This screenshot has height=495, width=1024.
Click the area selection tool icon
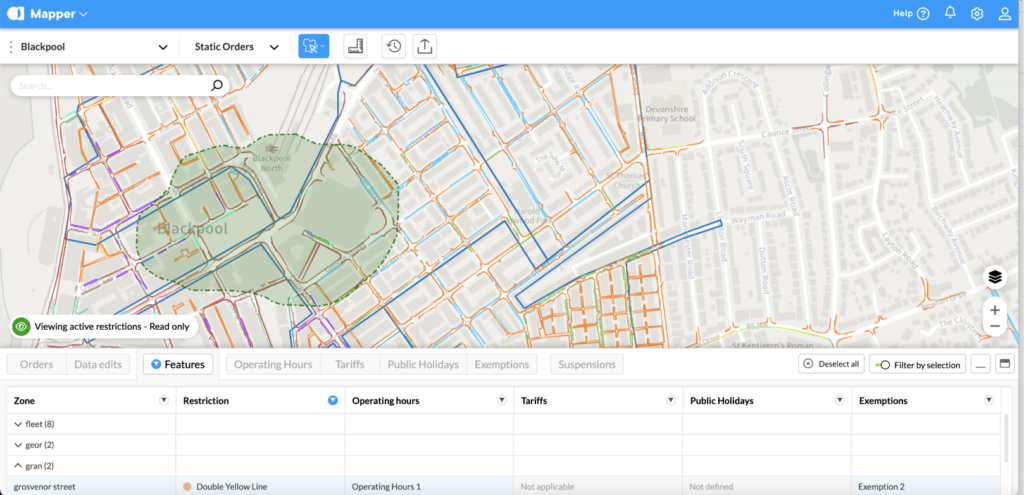tap(313, 47)
